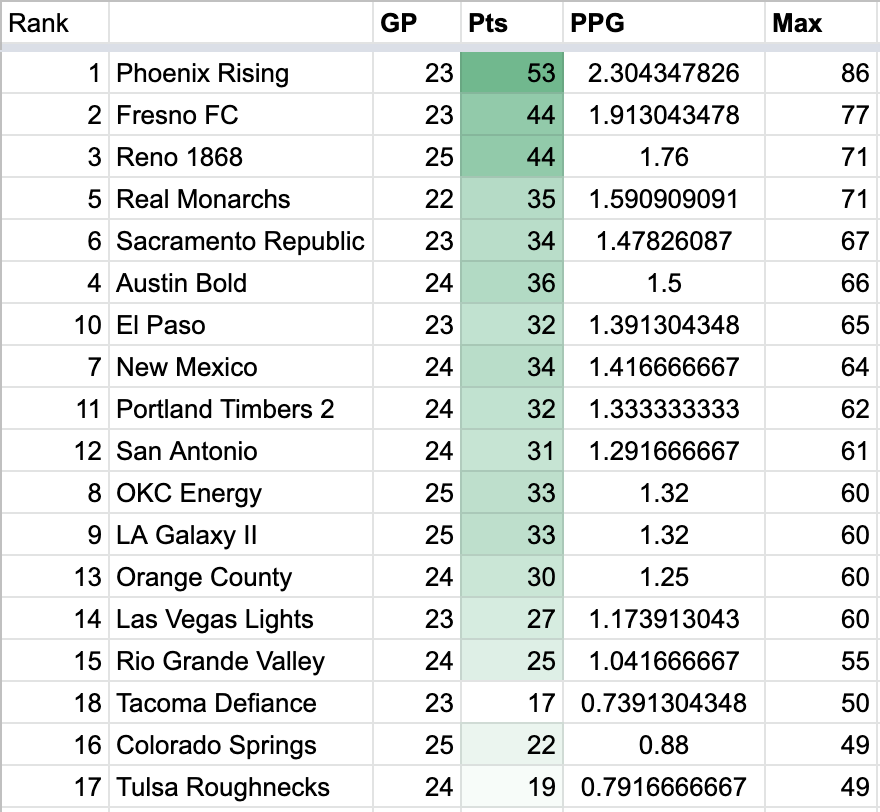Select the Phoenix Rising team cell

[203, 73]
